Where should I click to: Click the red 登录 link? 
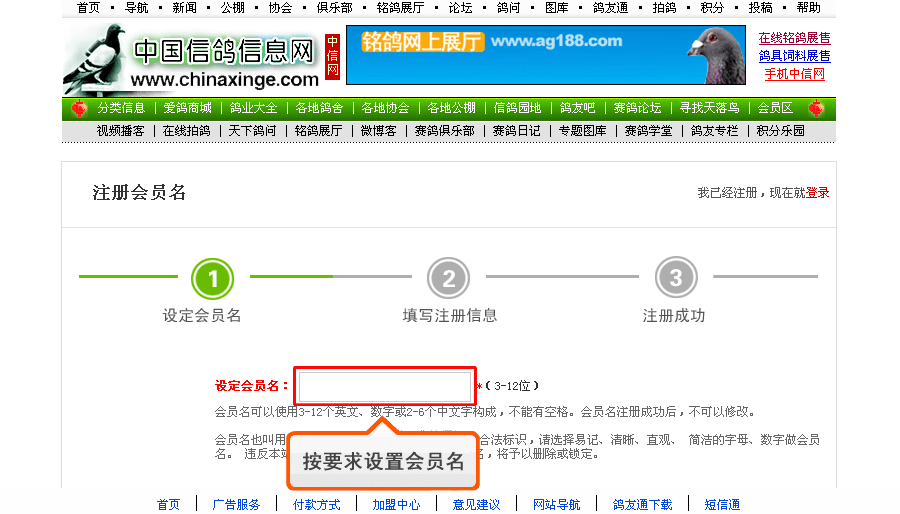(x=817, y=193)
